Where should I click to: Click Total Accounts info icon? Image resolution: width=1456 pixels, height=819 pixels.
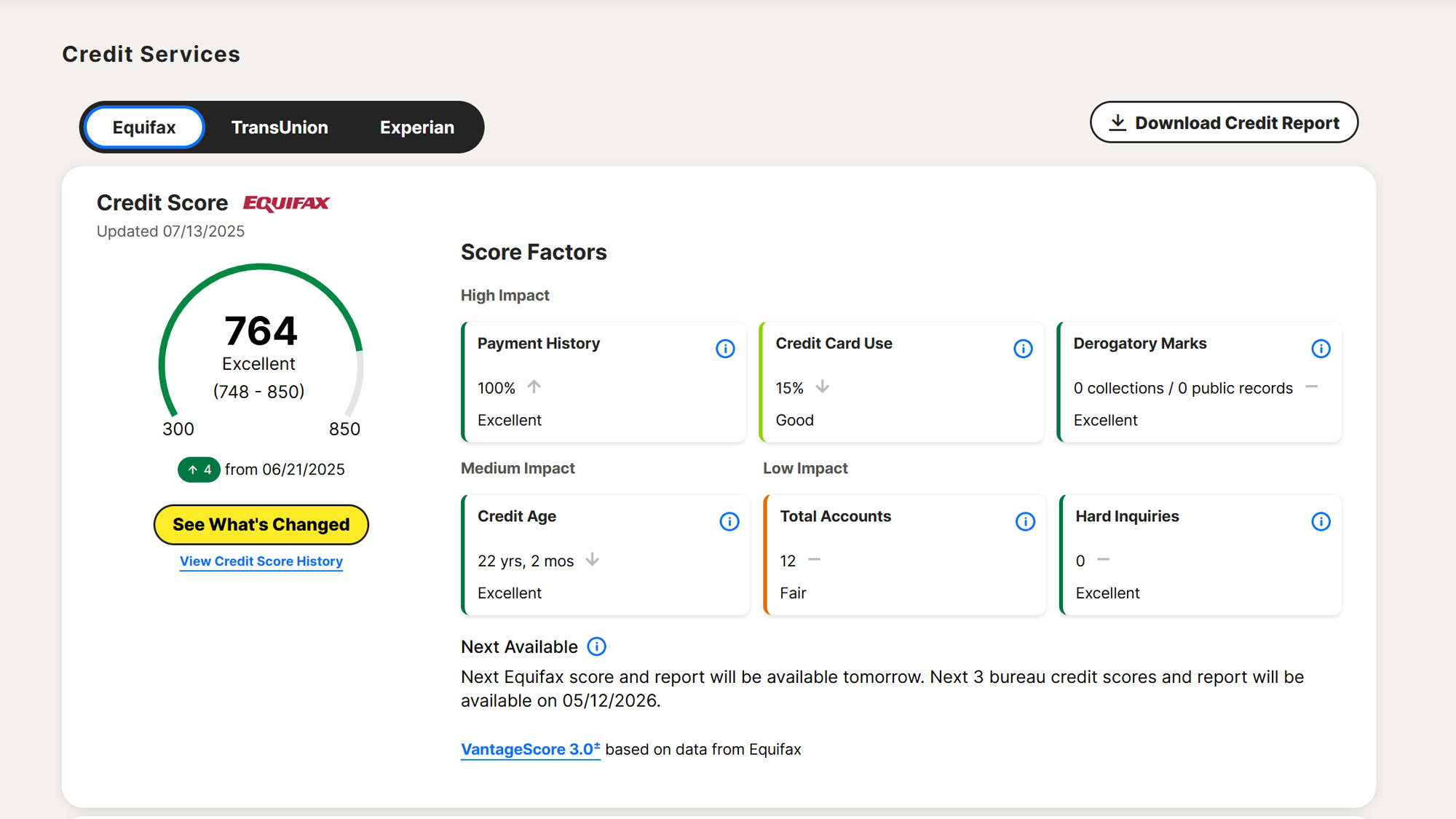tap(1025, 522)
